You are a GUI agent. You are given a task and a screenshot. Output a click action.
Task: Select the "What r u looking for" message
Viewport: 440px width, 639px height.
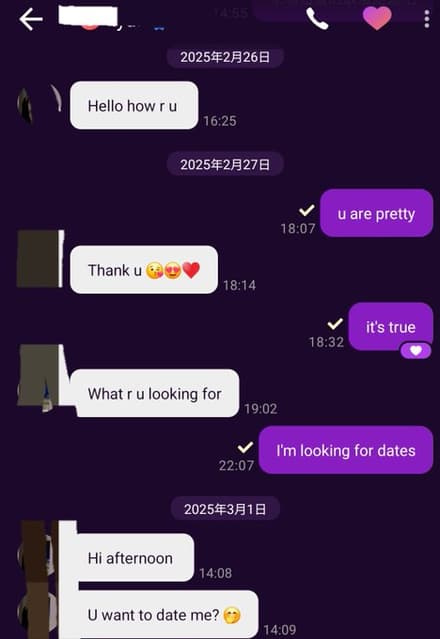155,393
